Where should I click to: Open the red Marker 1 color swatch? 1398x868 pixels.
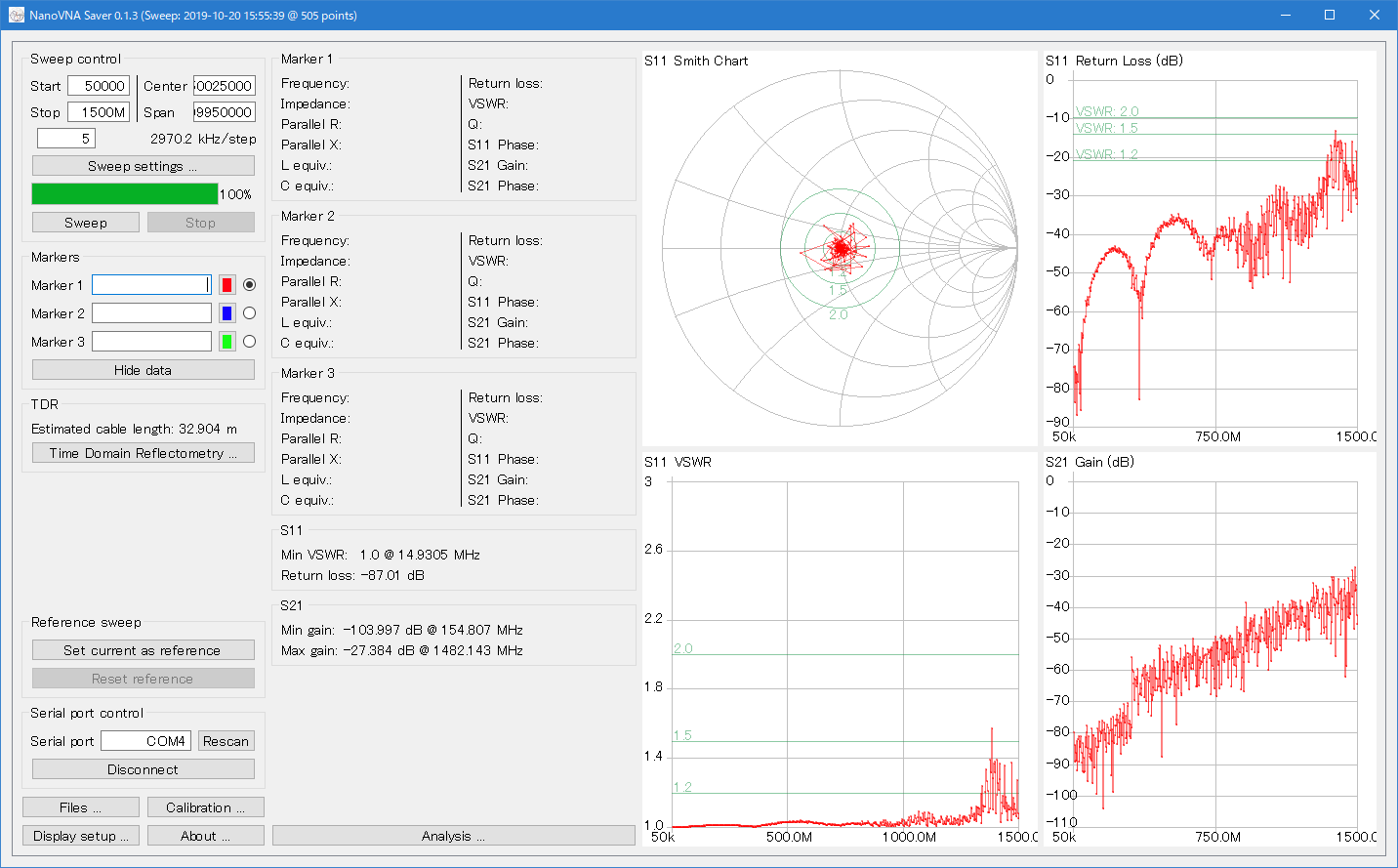coord(226,285)
